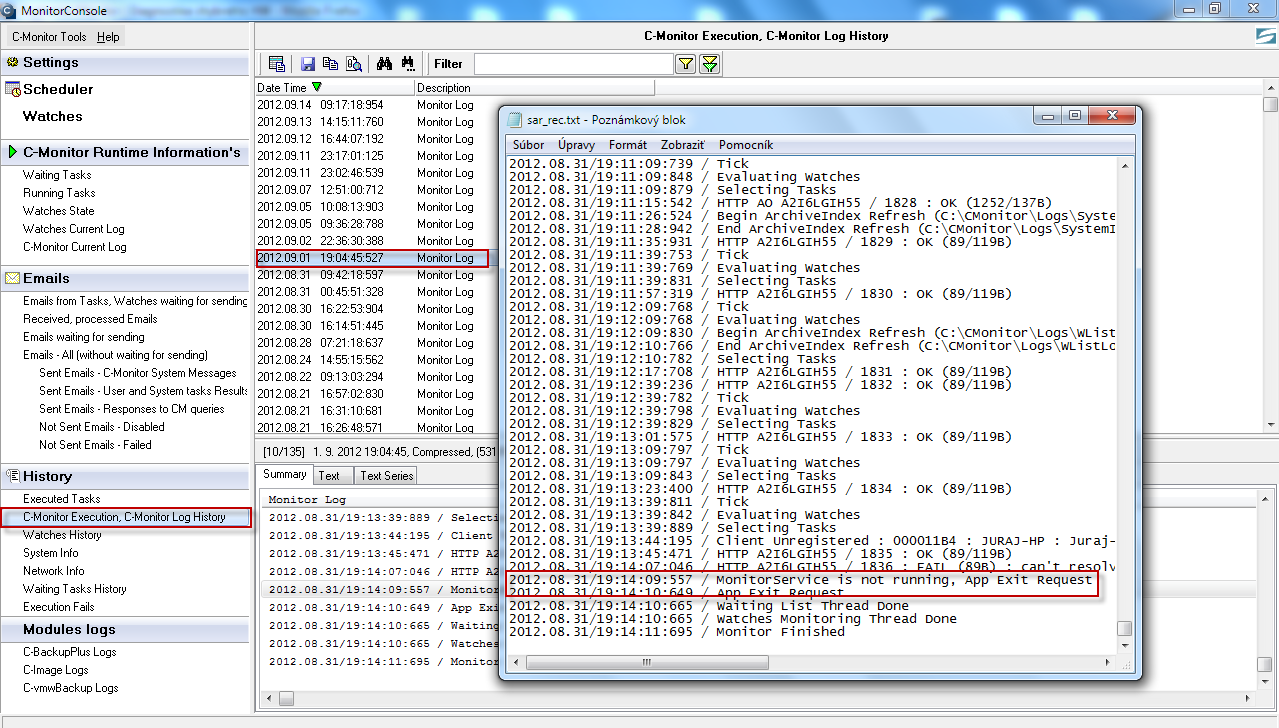This screenshot has height=728, width=1279.
Task: Open C-Image Logs
Action: (55, 670)
